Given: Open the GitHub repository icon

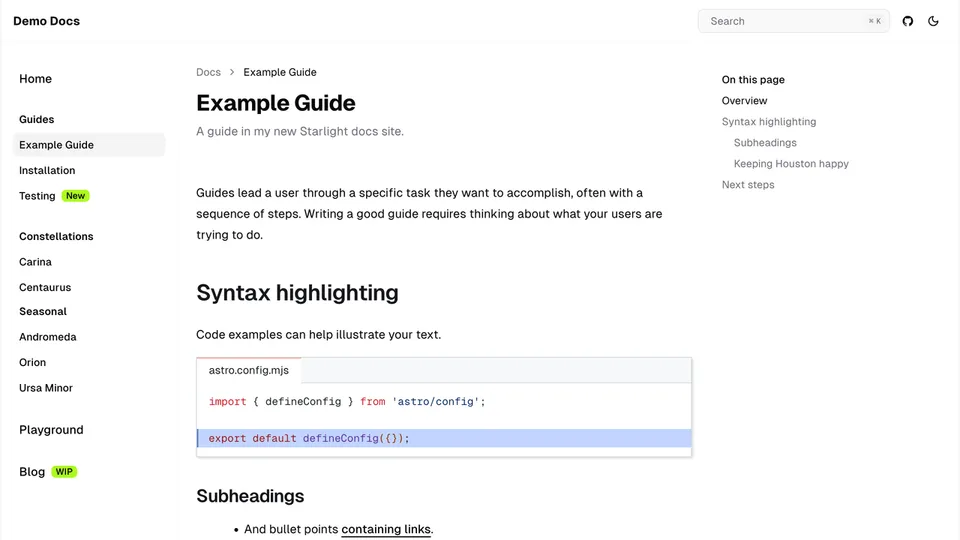Looking at the screenshot, I should coord(908,21).
